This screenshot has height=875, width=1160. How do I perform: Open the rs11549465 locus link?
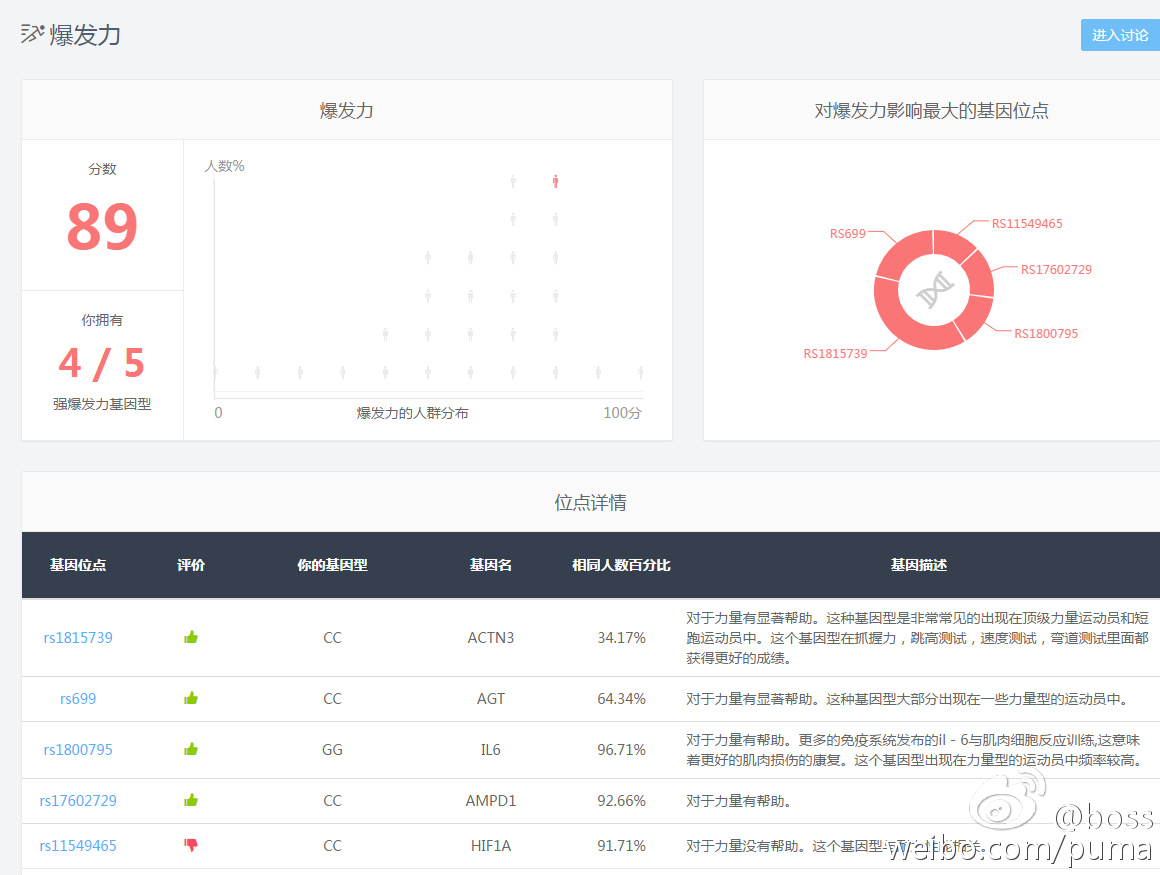pos(78,845)
